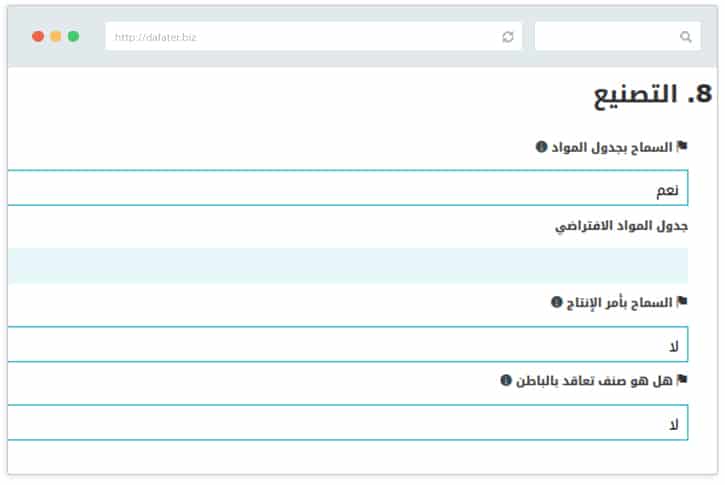Focus the http://dafater.biz address bar
The width and height of the screenshot is (725, 485).
300,37
